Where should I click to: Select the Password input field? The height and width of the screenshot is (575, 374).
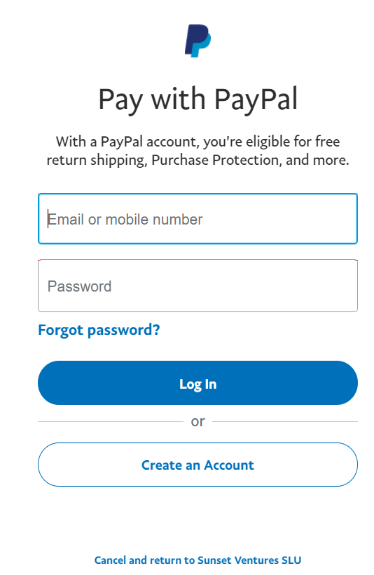(198, 286)
